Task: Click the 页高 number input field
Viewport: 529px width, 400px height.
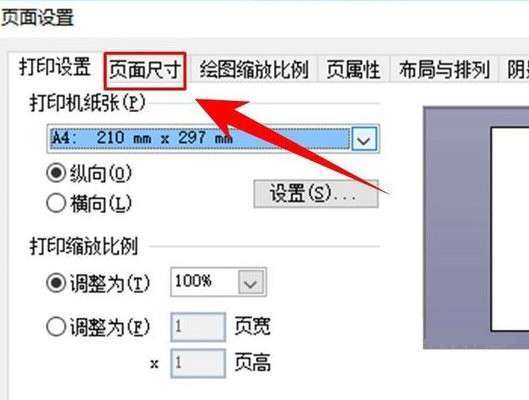Action: [x=198, y=363]
